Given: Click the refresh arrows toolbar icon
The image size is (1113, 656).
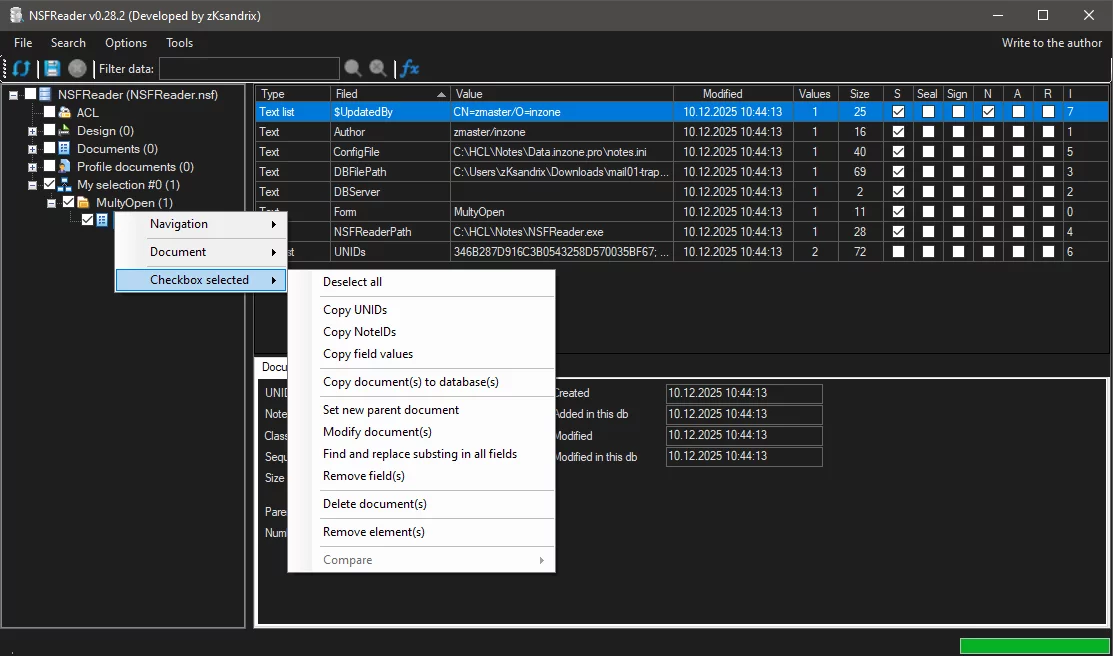Looking at the screenshot, I should [x=21, y=69].
